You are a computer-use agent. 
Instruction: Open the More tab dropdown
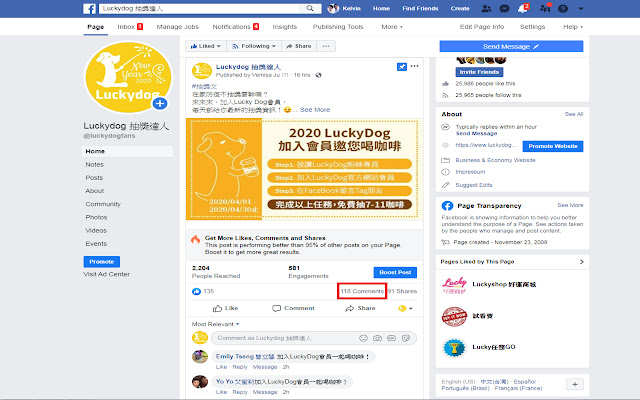(392, 27)
